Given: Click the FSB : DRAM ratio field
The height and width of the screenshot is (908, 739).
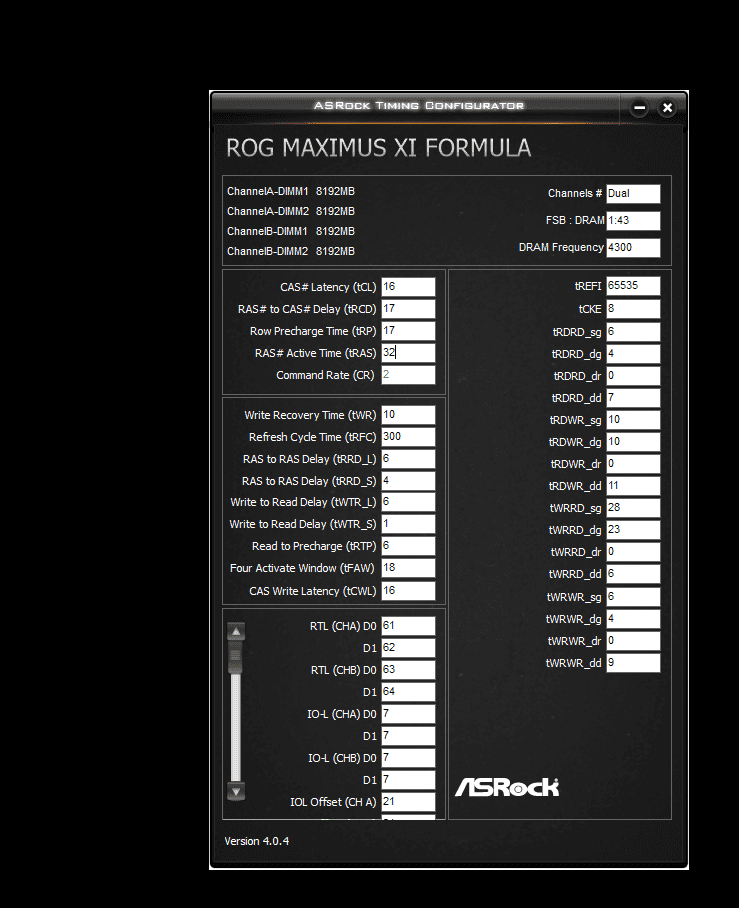Looking at the screenshot, I should [x=633, y=220].
